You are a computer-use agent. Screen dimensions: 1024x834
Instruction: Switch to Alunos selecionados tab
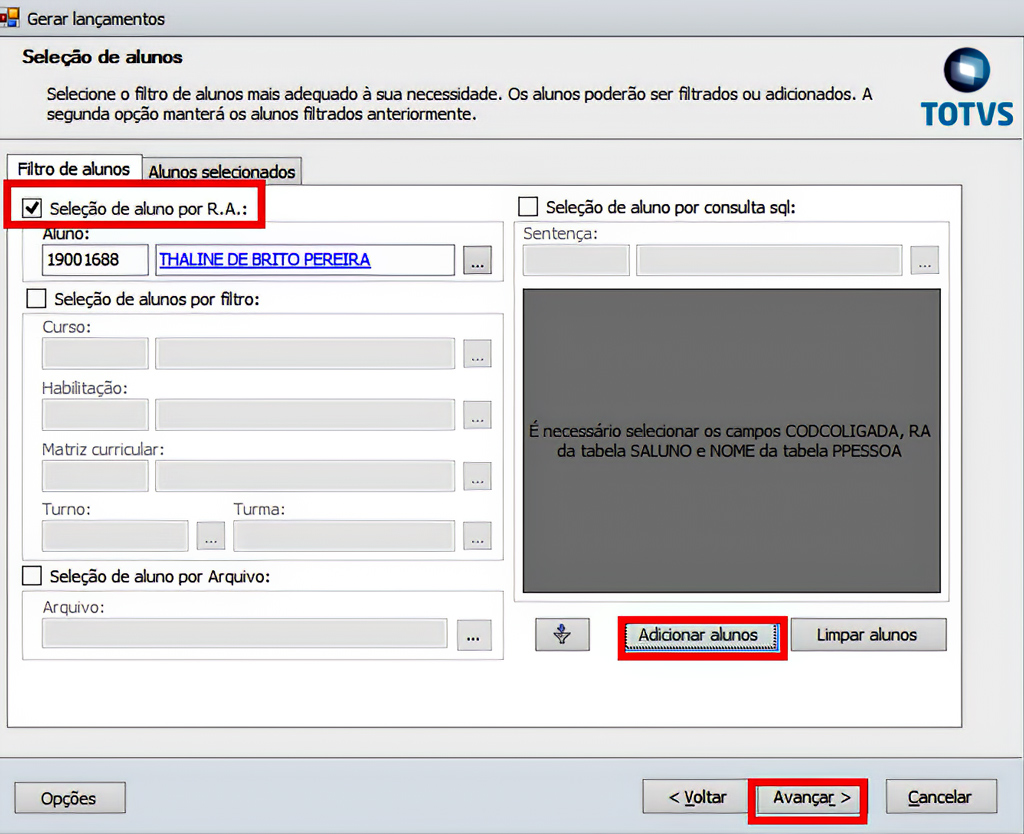[x=222, y=172]
